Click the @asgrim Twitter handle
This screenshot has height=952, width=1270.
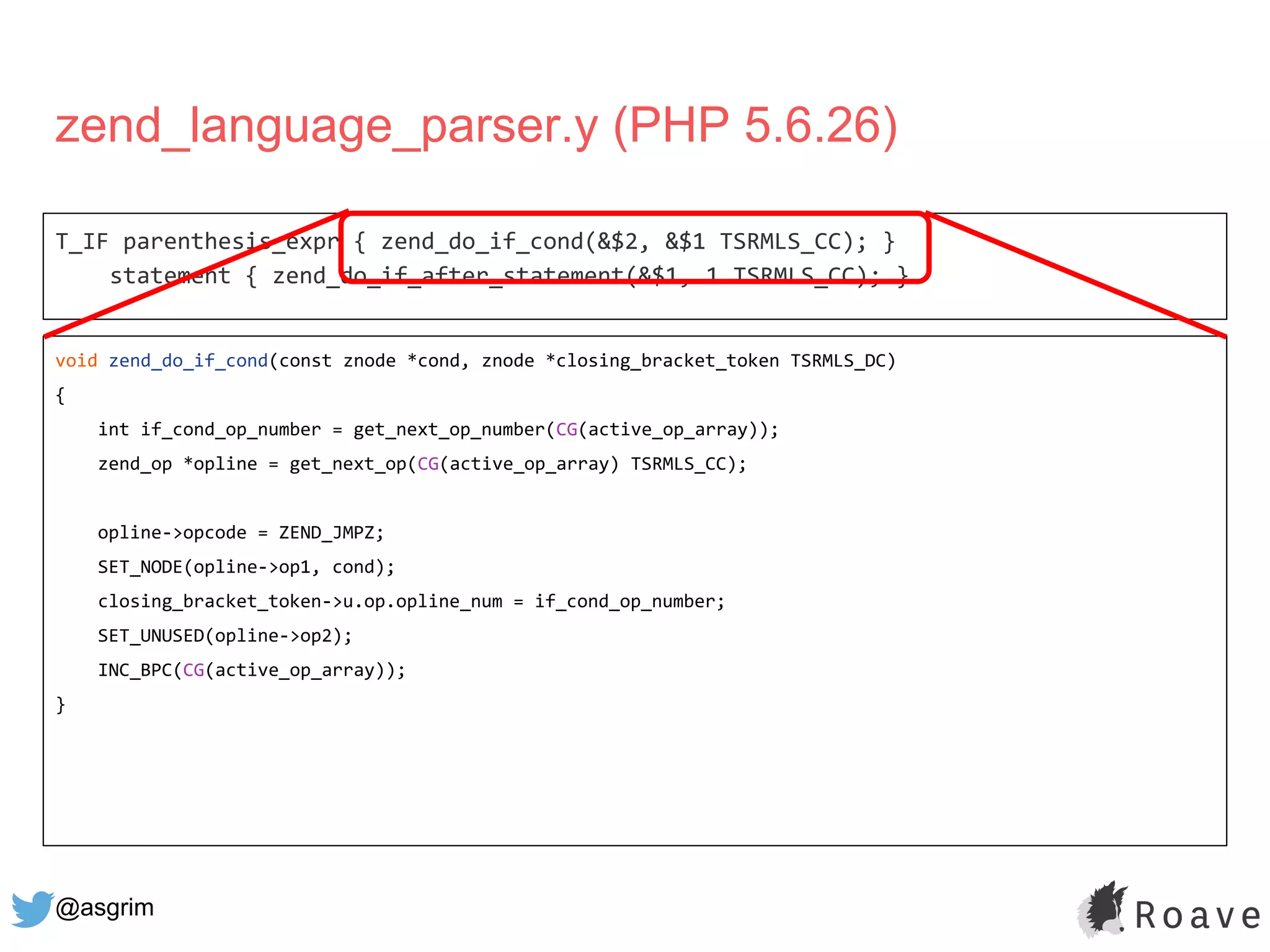click(x=104, y=907)
